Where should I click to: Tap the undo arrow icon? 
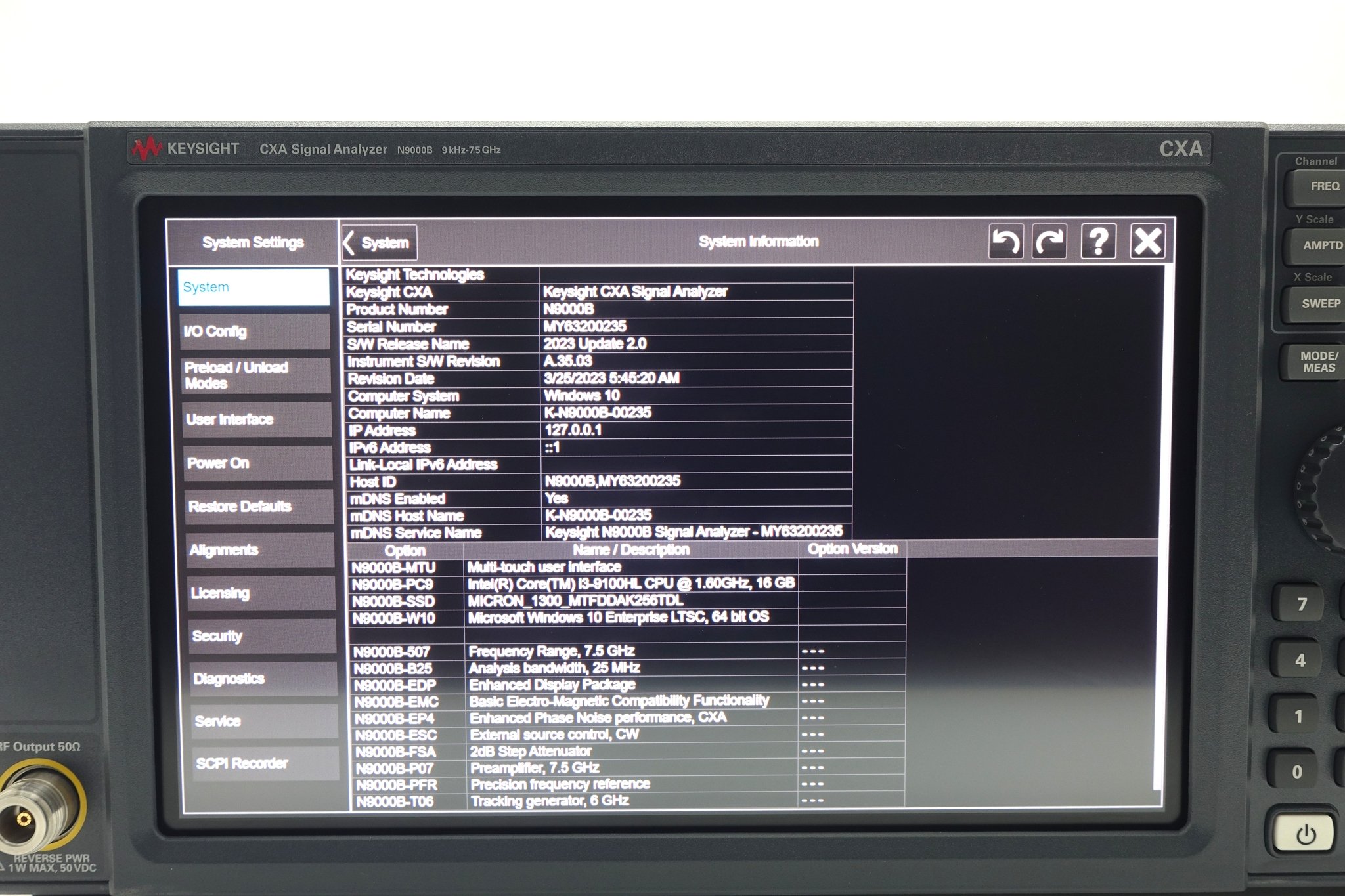1005,242
